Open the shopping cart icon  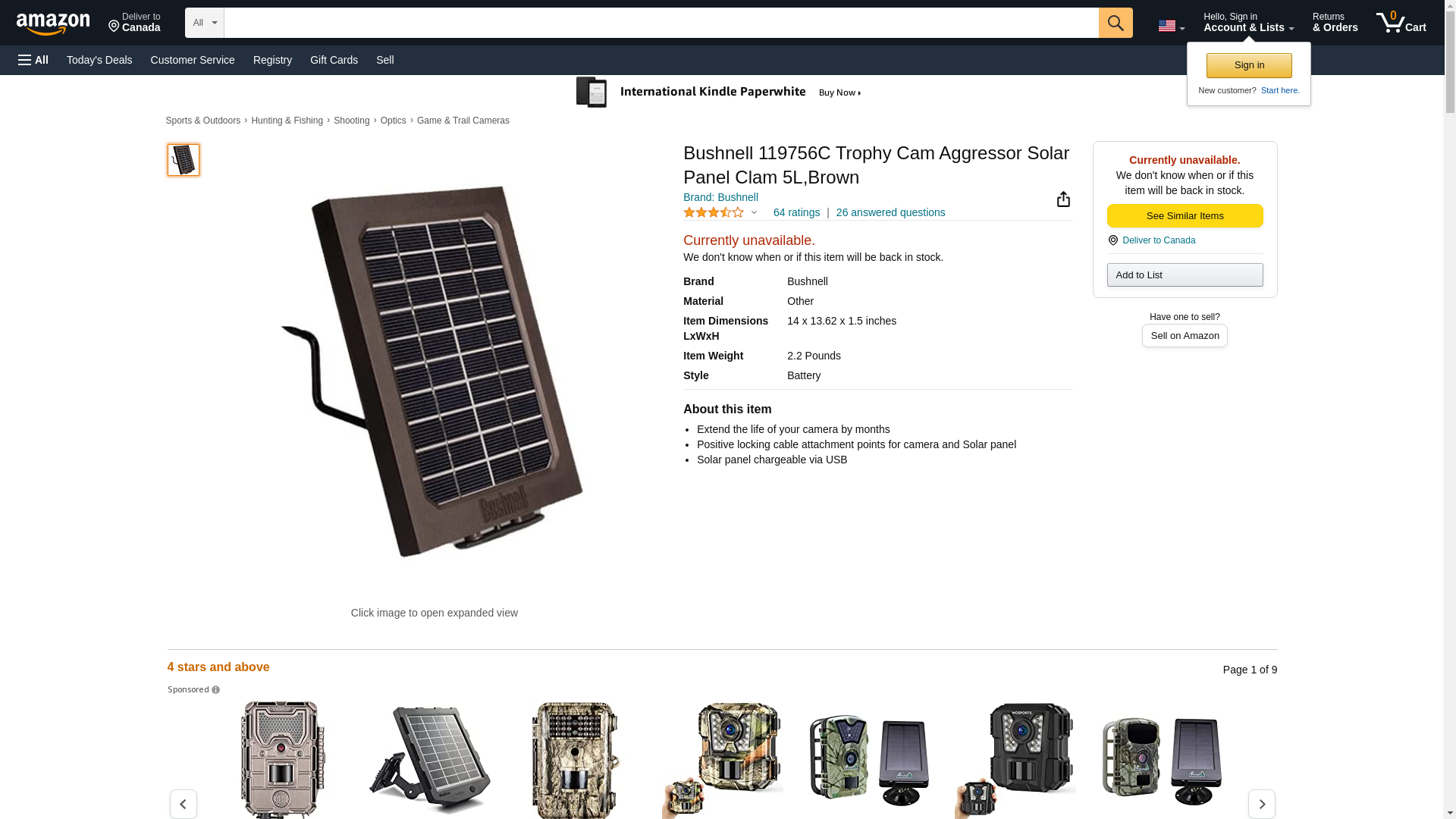coord(1401,23)
